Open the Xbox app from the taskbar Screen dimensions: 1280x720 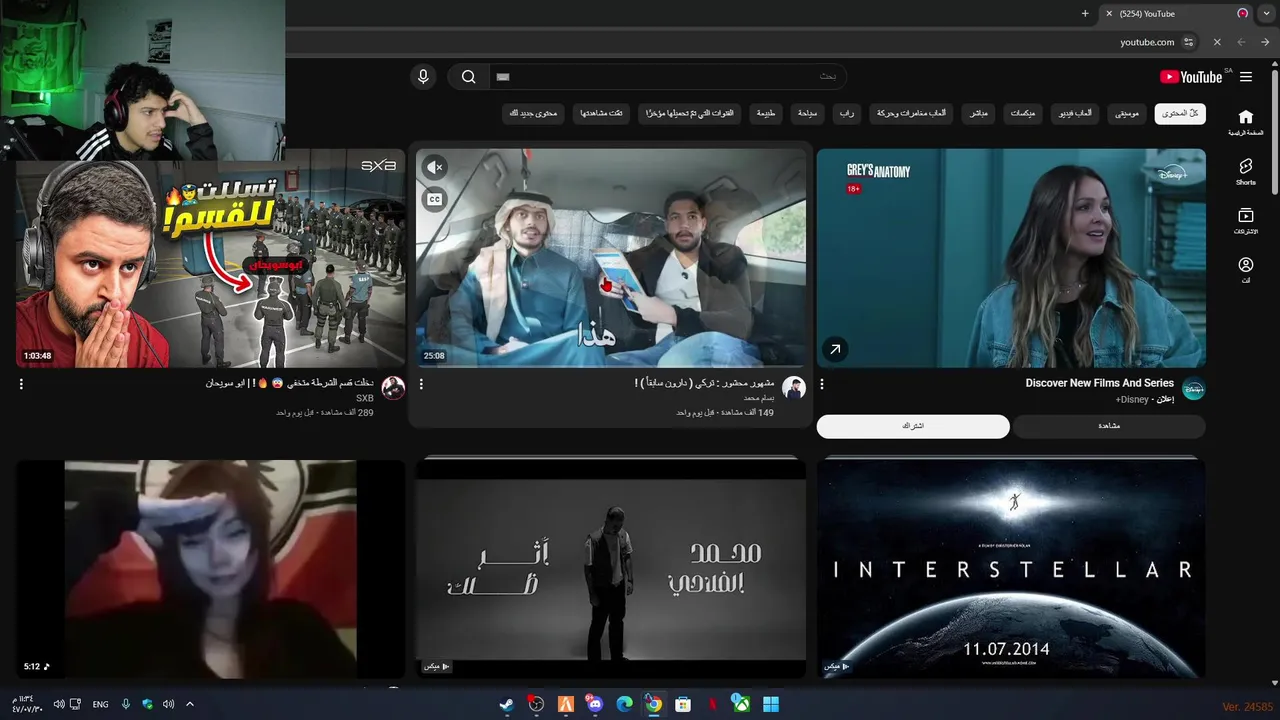pyautogui.click(x=741, y=704)
